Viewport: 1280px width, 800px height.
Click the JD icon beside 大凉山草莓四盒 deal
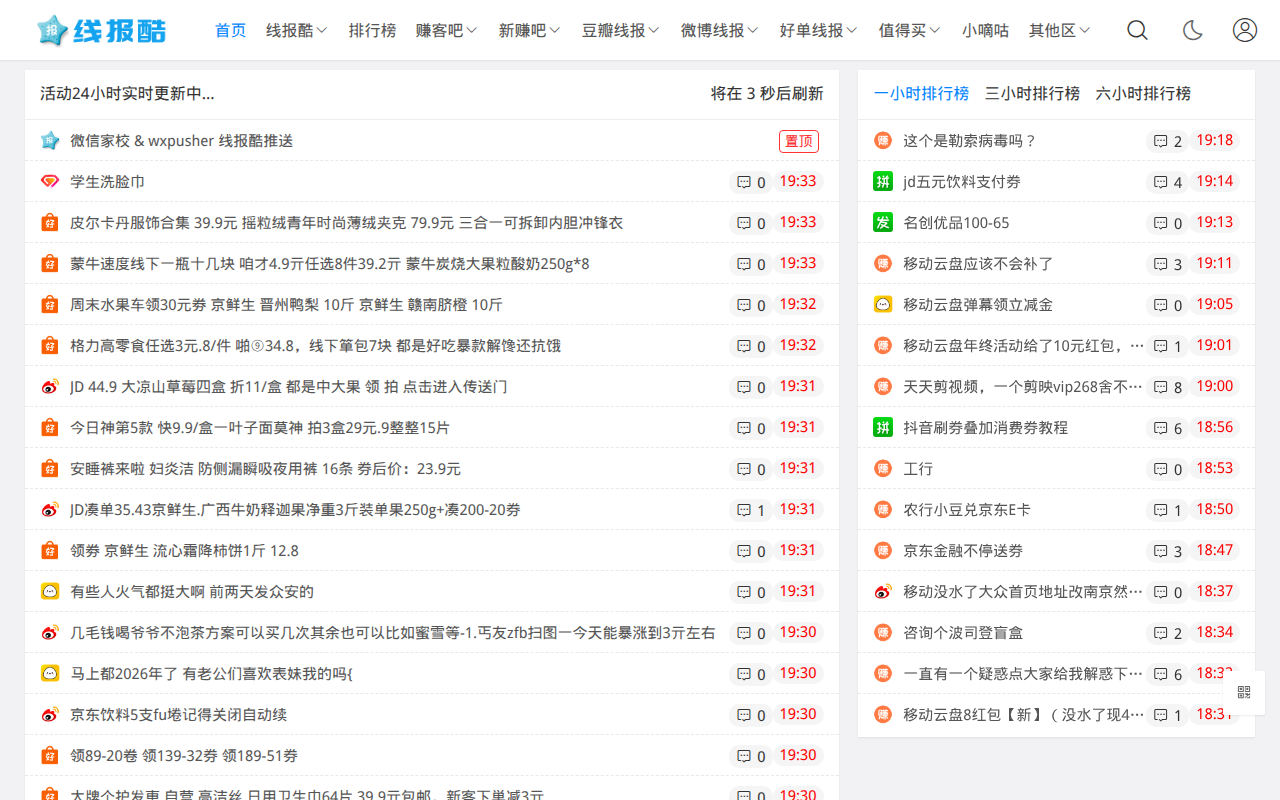(49, 386)
